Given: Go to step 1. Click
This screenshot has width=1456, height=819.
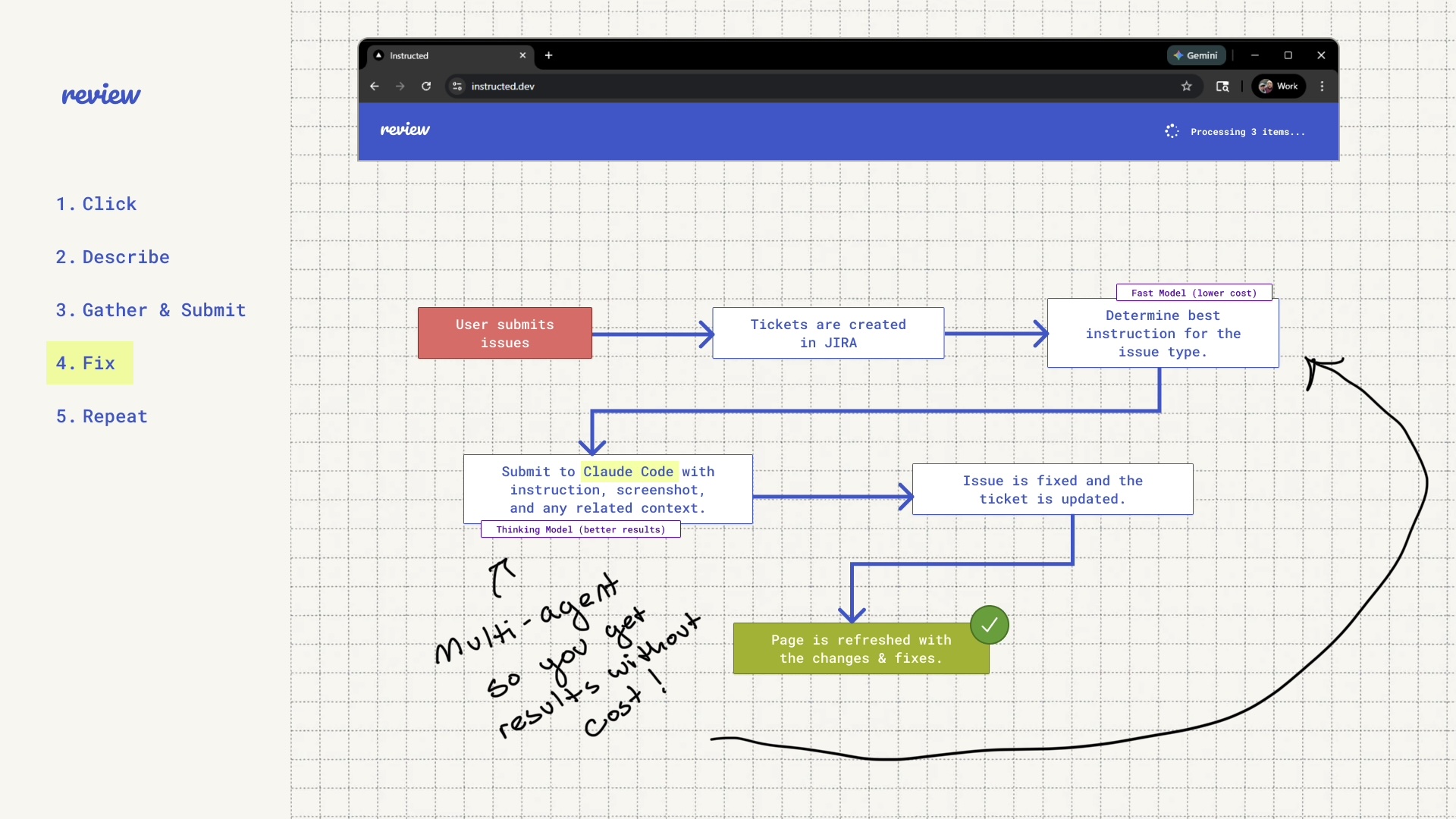Looking at the screenshot, I should coord(96,204).
